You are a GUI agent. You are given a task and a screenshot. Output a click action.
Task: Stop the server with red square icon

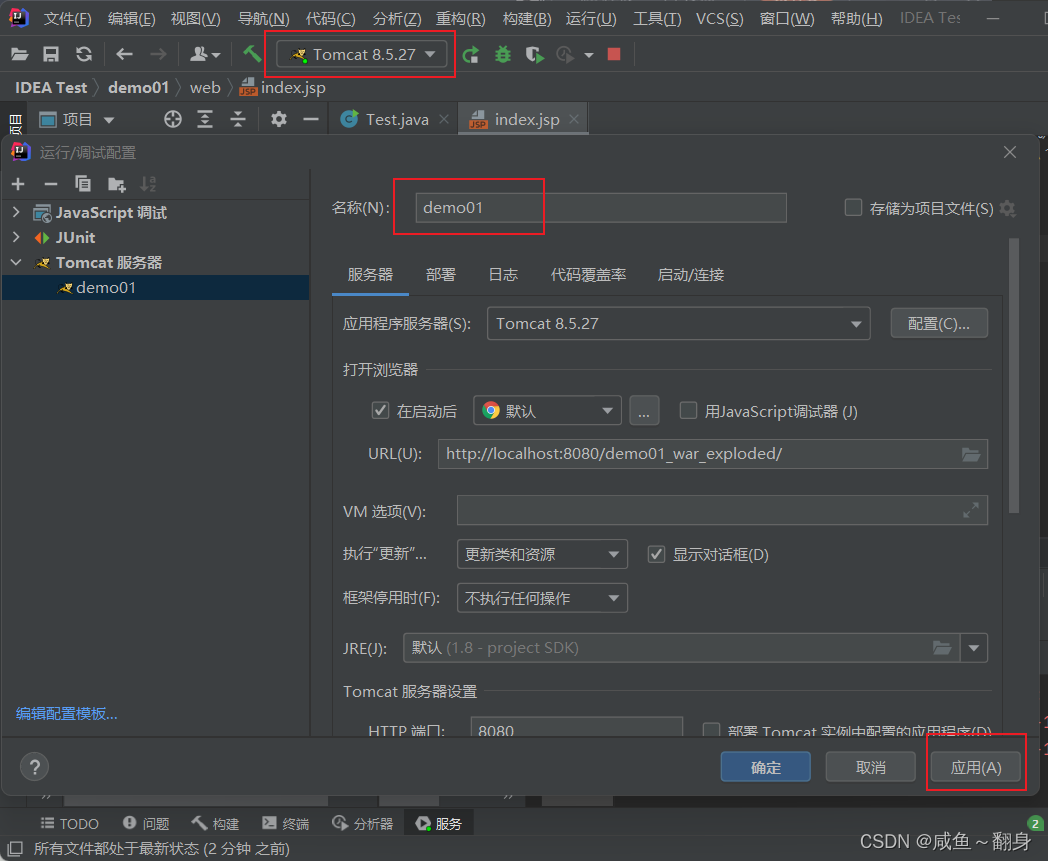point(614,54)
